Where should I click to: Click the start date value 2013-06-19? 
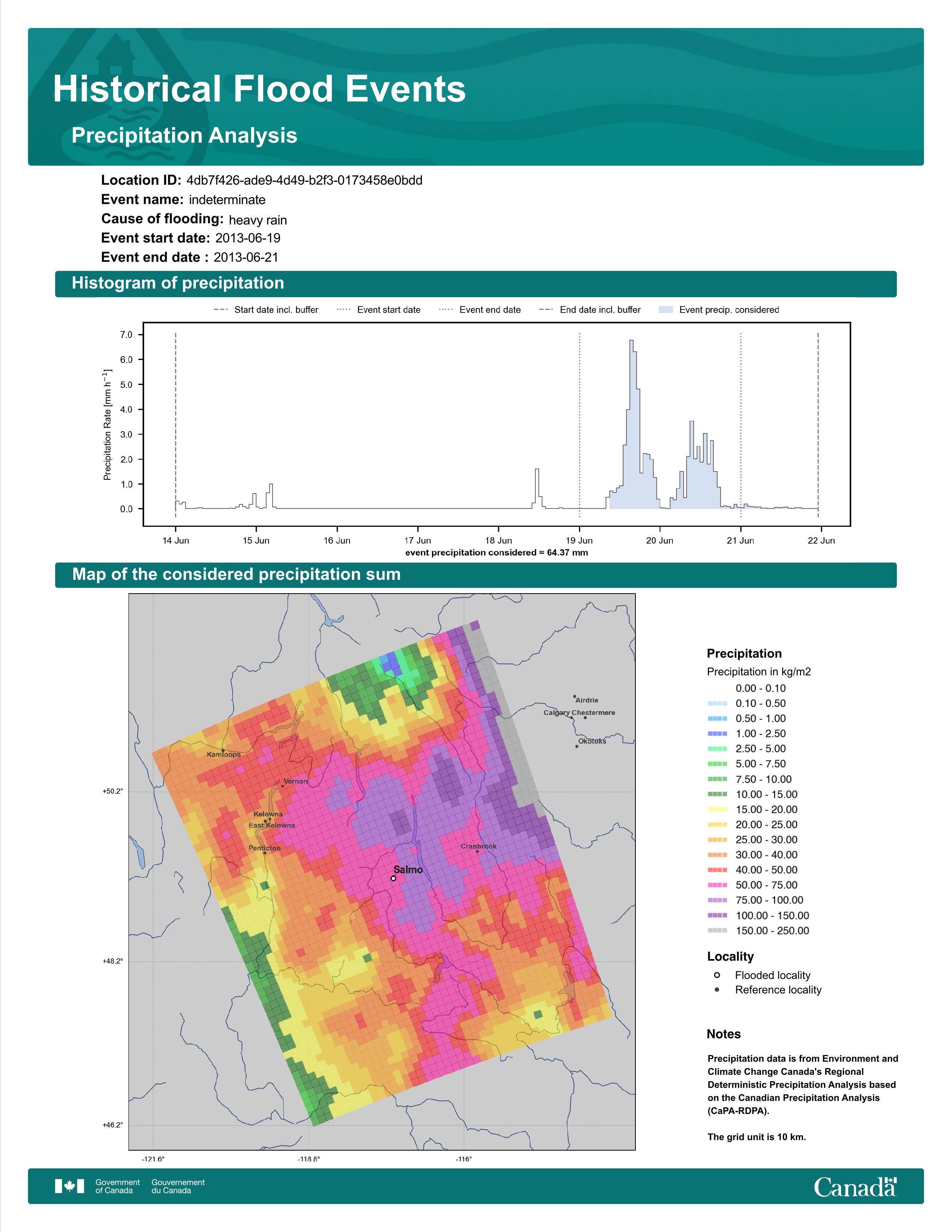point(248,238)
